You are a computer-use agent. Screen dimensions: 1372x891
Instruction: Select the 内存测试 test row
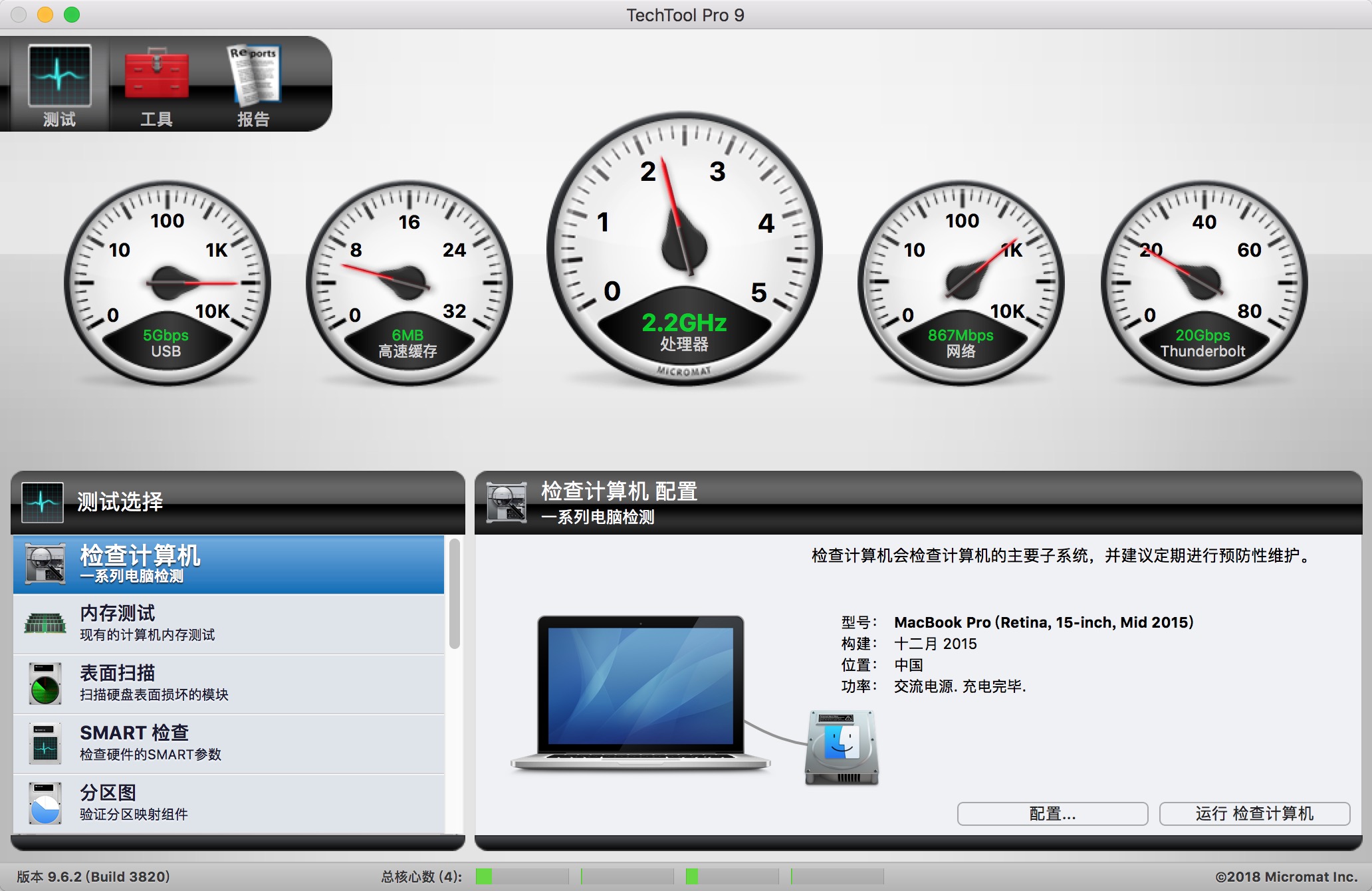coord(229,624)
